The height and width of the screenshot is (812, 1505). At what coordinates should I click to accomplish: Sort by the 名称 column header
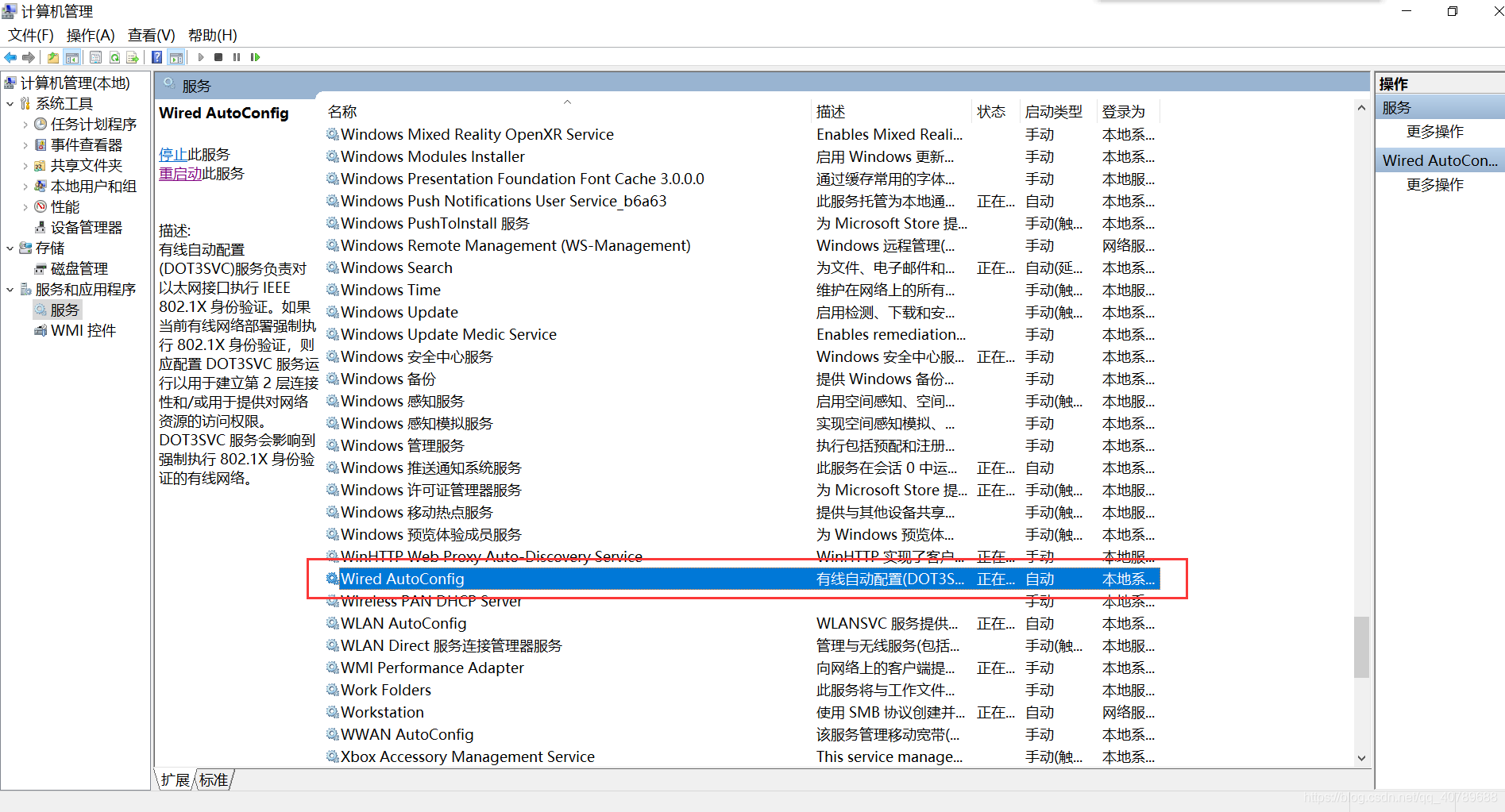point(568,112)
